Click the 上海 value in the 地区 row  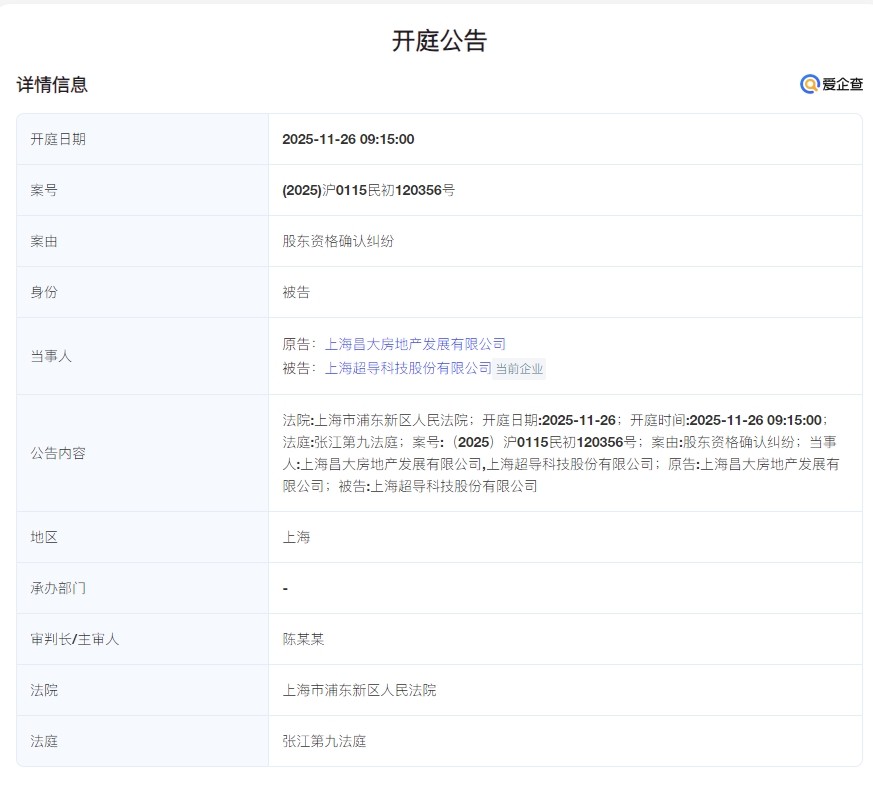click(x=296, y=537)
